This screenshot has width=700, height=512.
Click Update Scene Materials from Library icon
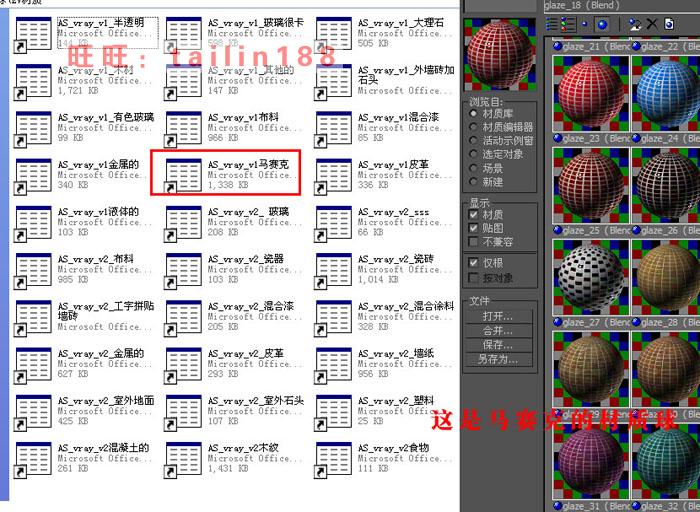(635, 24)
